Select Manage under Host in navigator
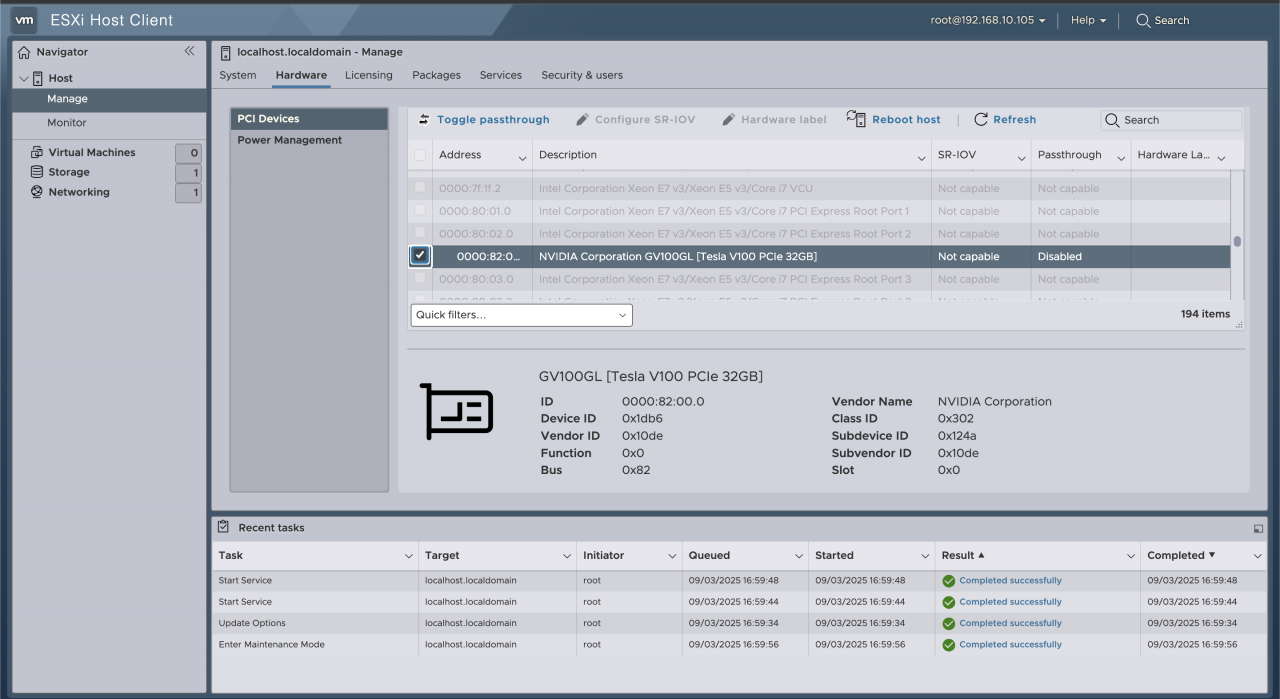The height and width of the screenshot is (699, 1280). coord(109,99)
